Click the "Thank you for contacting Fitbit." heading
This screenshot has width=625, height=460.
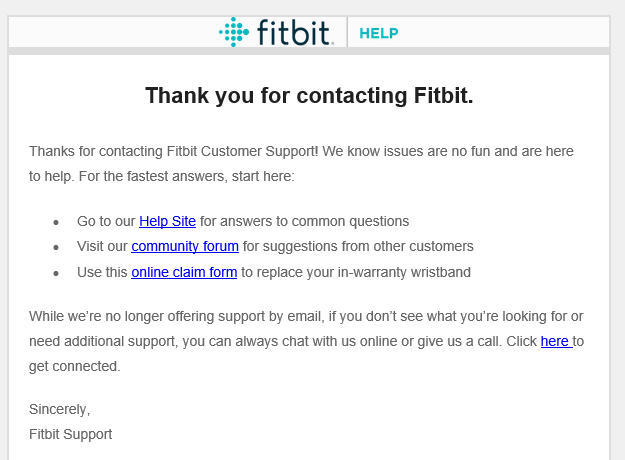[x=309, y=96]
